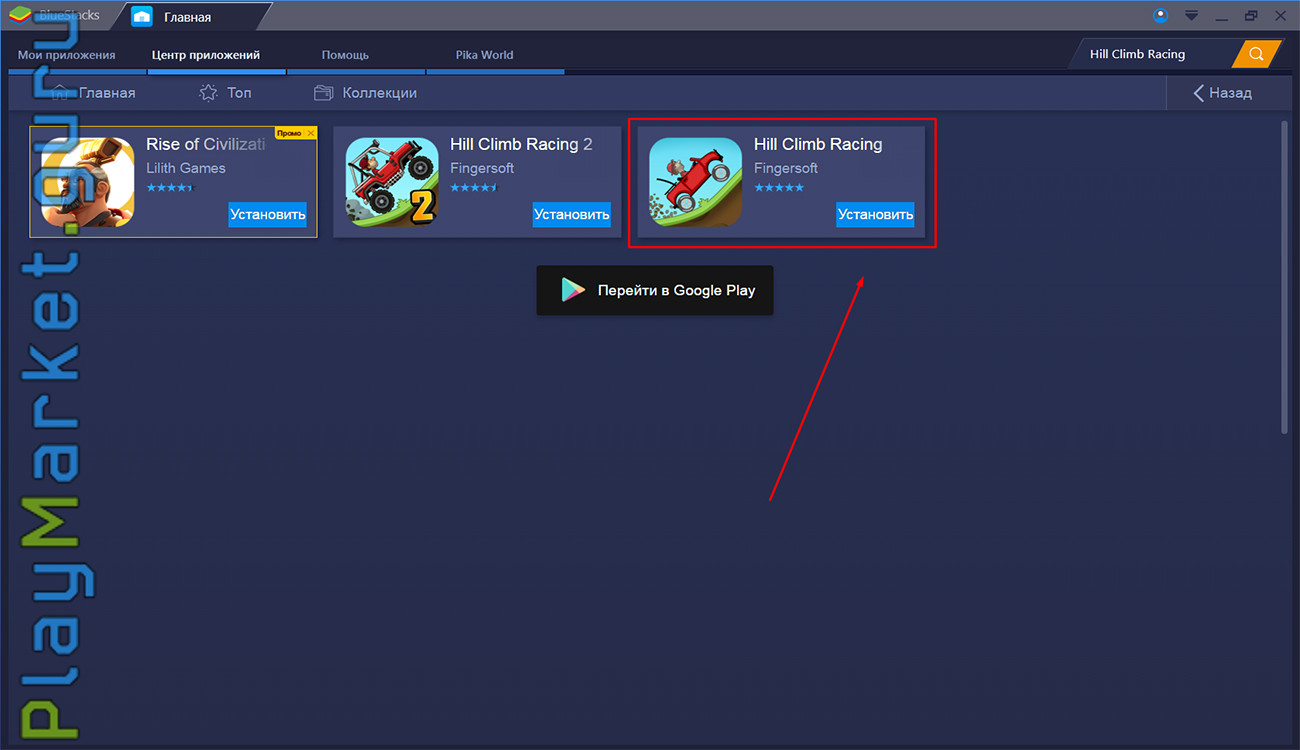Click Перейти в Google Play button
The image size is (1300, 750).
(655, 290)
